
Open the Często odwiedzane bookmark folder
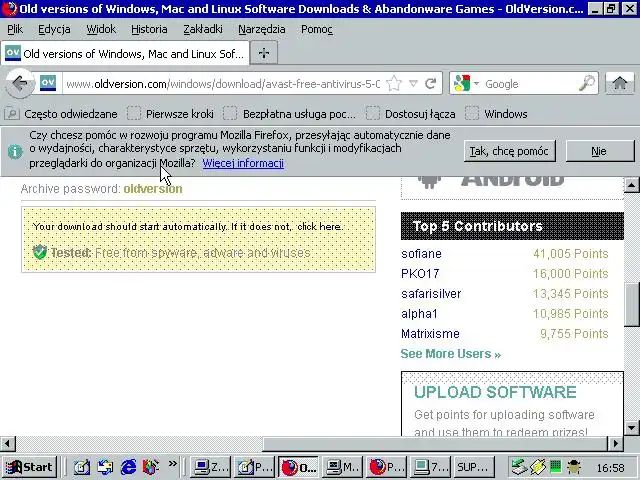tap(61, 113)
